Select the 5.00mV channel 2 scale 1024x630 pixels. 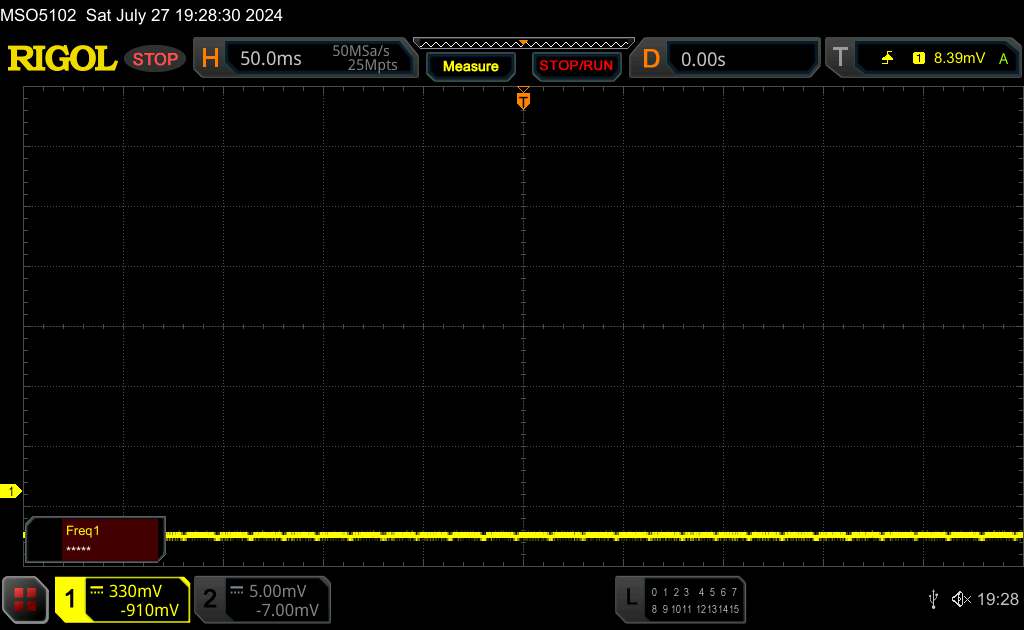coord(278,591)
